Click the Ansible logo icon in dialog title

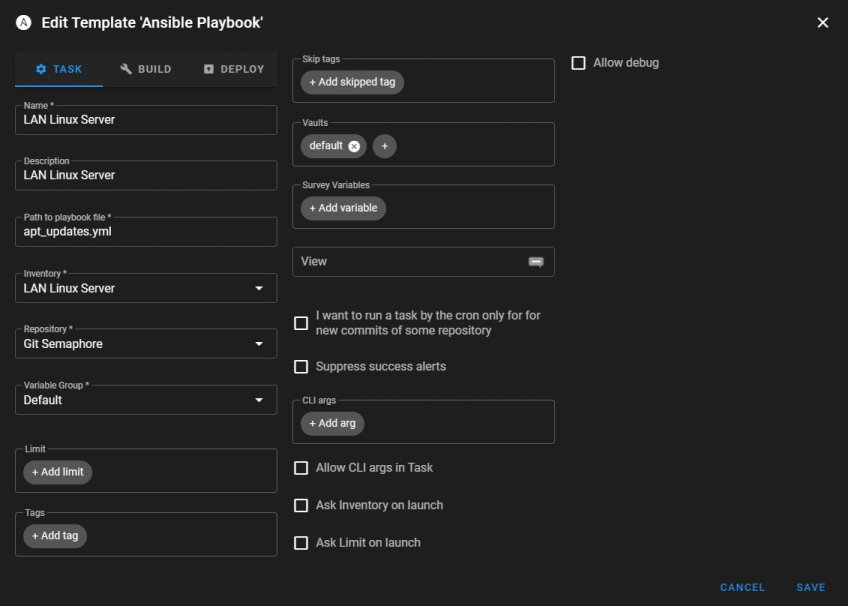pyautogui.click(x=24, y=22)
